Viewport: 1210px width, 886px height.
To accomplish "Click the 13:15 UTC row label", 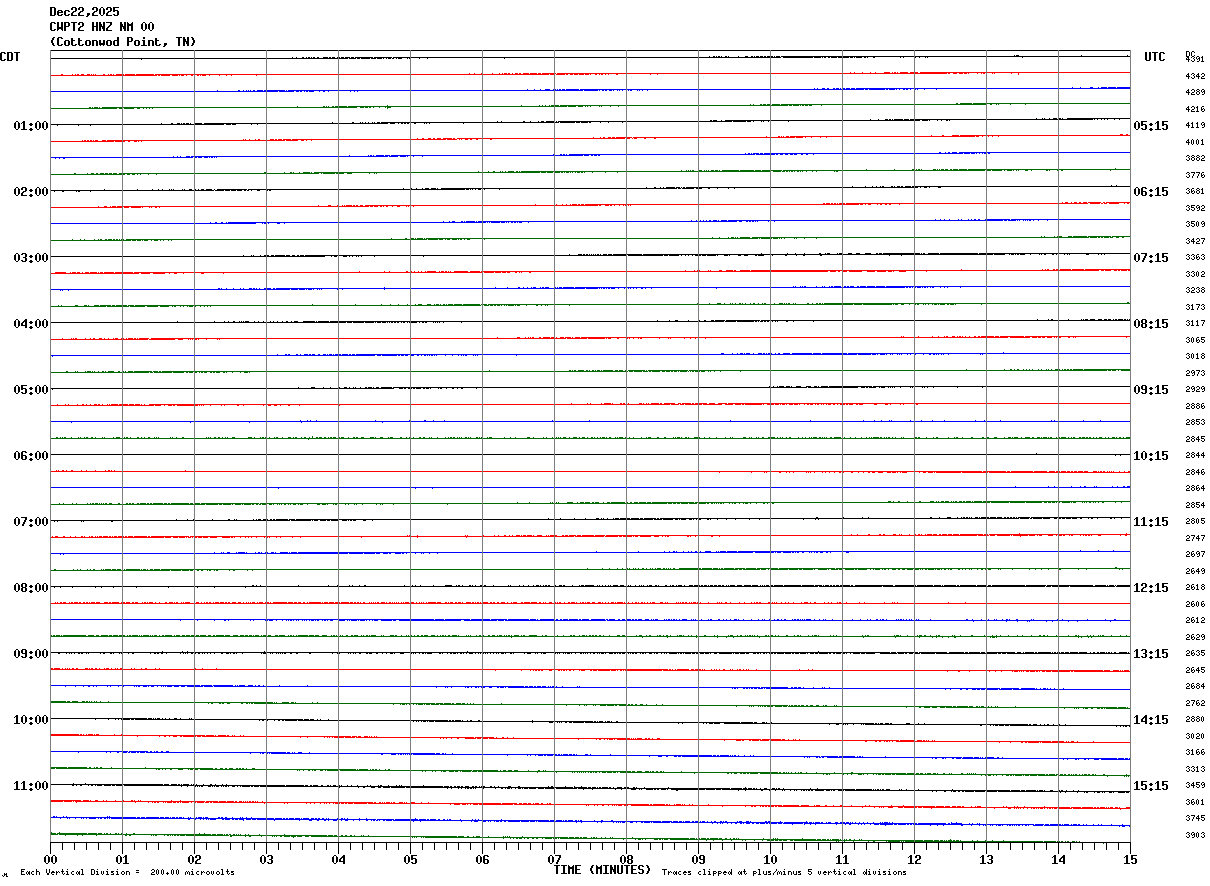I will pyautogui.click(x=1151, y=654).
